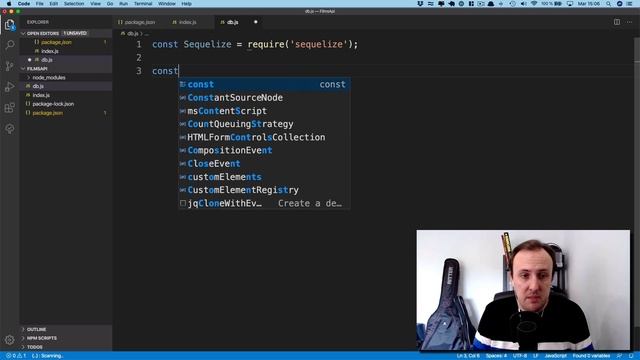
Task: Click the Manage gear icon in activity bar
Action: point(9,340)
